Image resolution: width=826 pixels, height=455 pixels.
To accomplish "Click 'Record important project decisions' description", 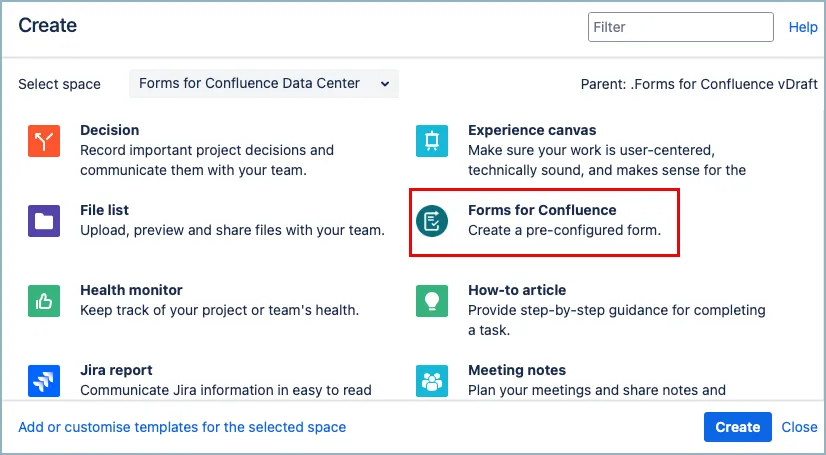I will point(207,160).
